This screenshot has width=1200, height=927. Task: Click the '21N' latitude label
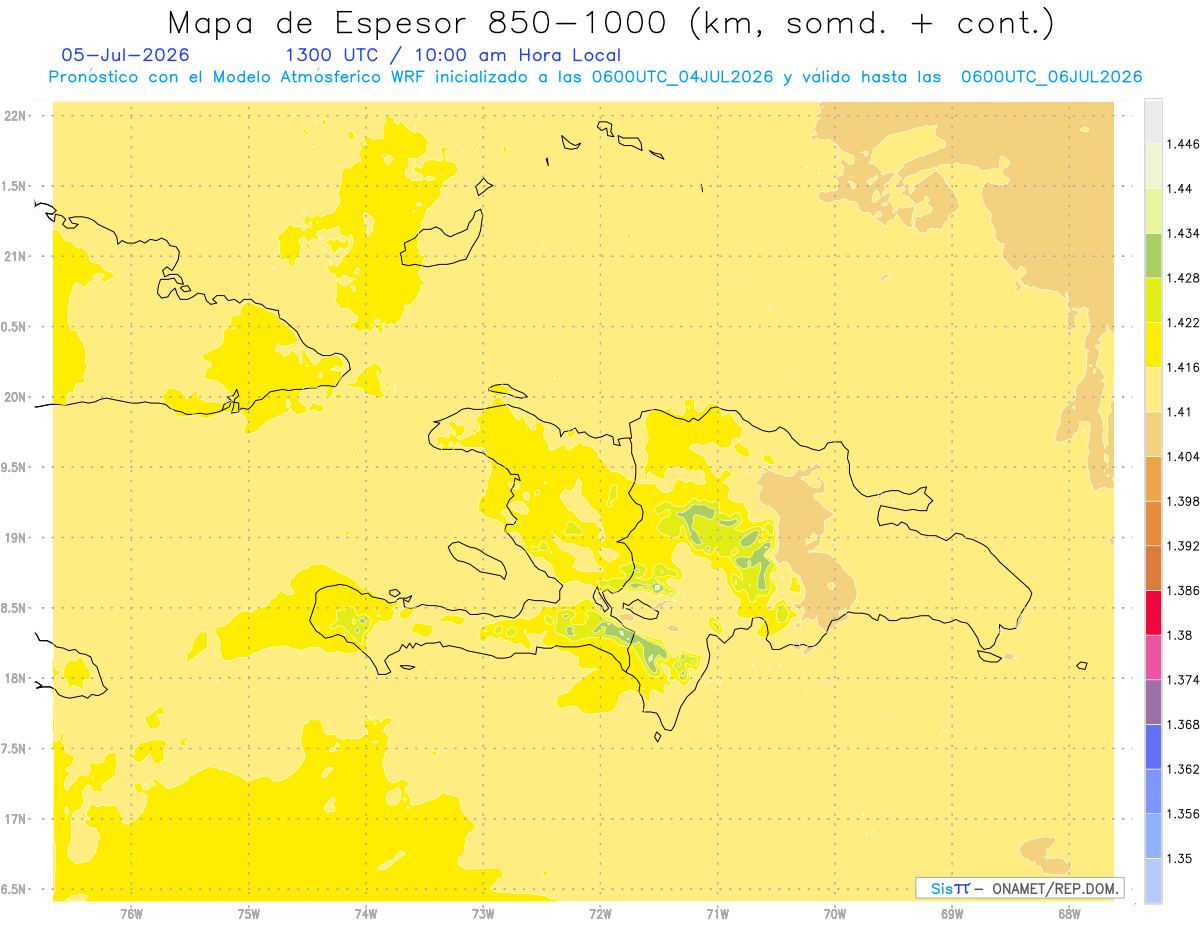click(14, 256)
